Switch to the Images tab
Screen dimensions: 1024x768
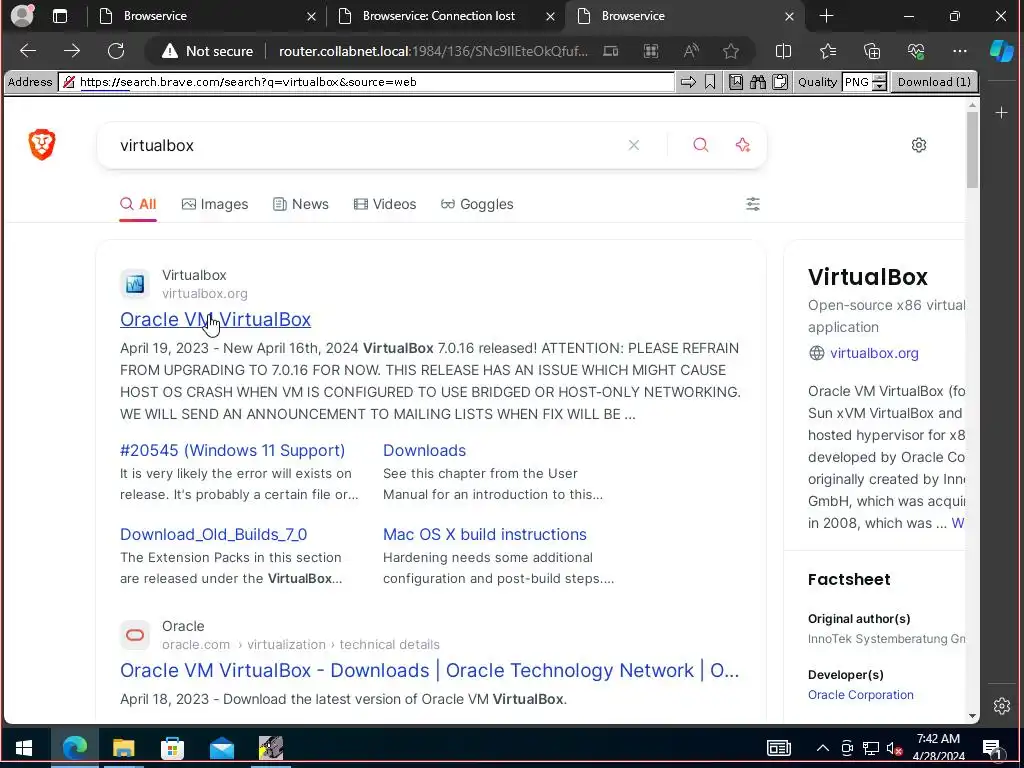coord(215,204)
